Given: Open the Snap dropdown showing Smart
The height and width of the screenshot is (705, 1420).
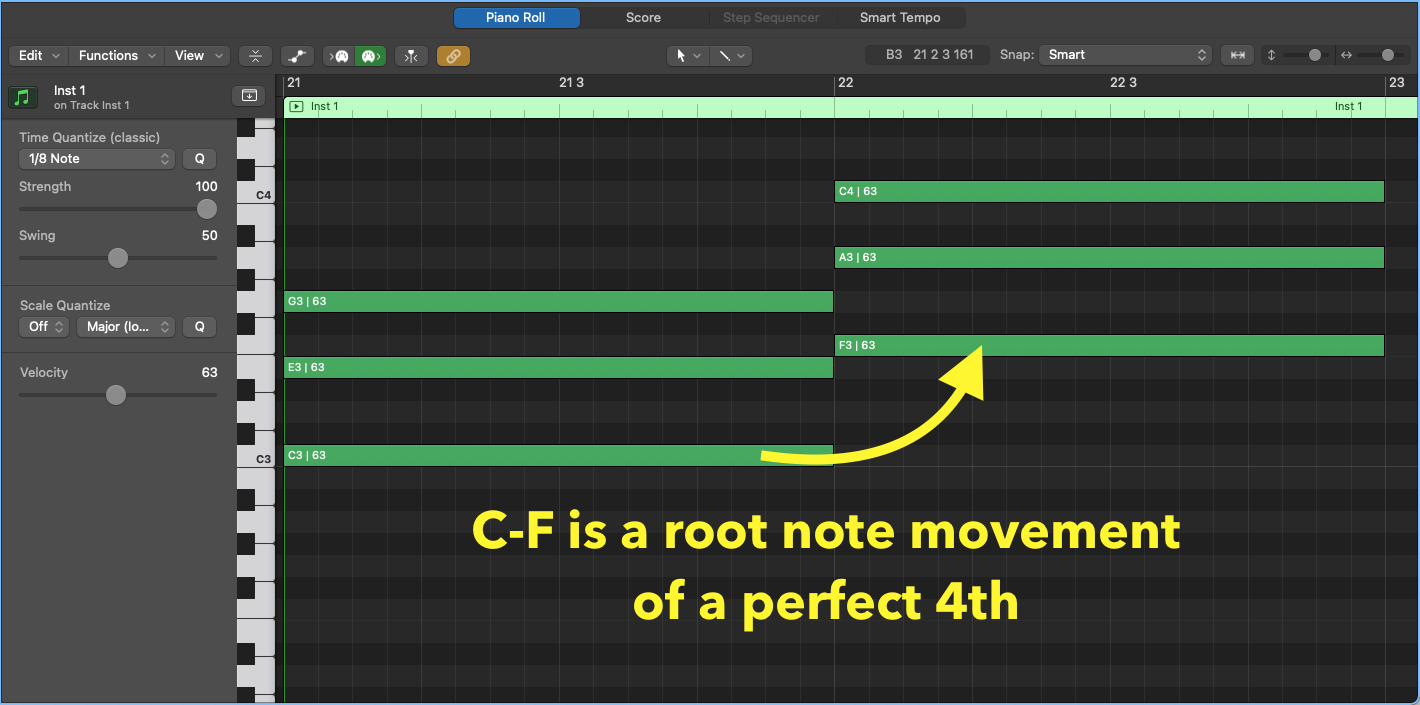Looking at the screenshot, I should (1125, 54).
